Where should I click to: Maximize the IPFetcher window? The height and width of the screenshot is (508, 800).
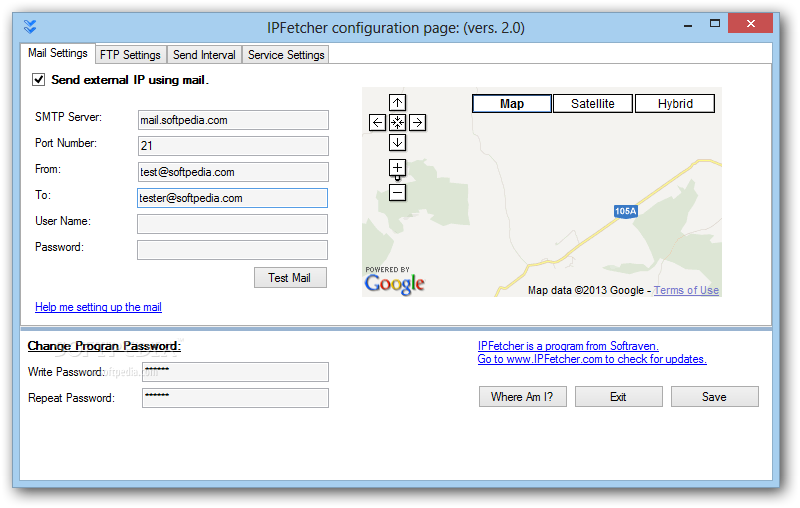[714, 23]
